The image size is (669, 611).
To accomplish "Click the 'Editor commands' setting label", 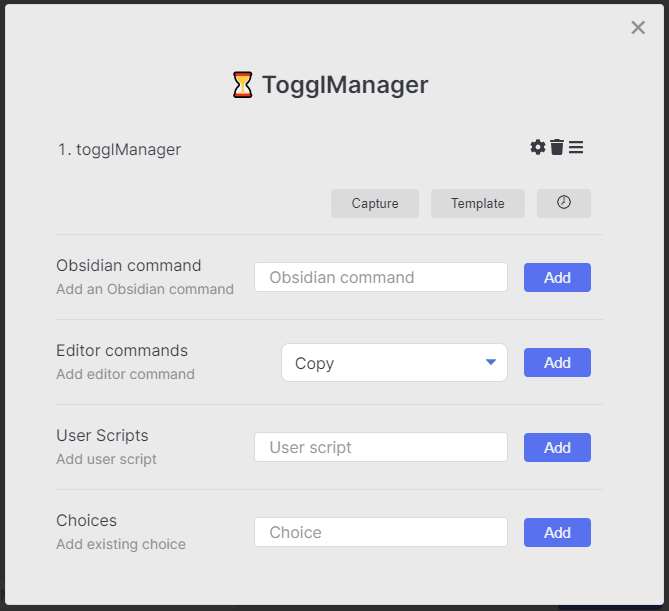I will [x=122, y=351].
